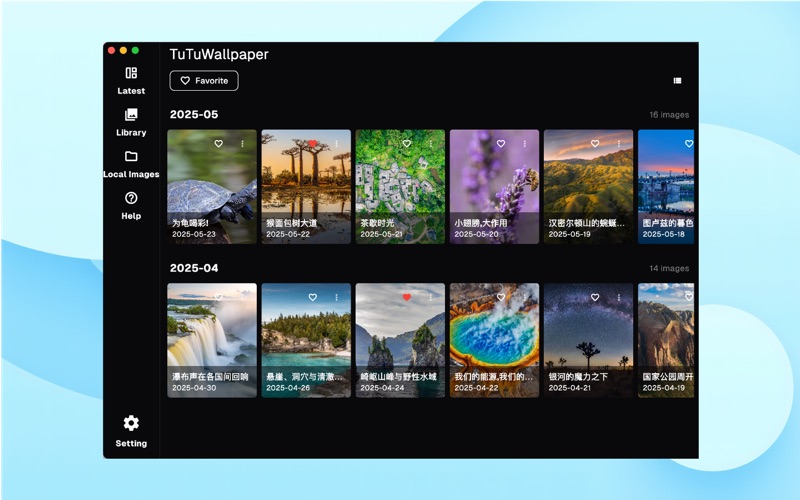
Task: Open three-dot menu on 2025-05-23 wallpaper
Action: (x=242, y=144)
